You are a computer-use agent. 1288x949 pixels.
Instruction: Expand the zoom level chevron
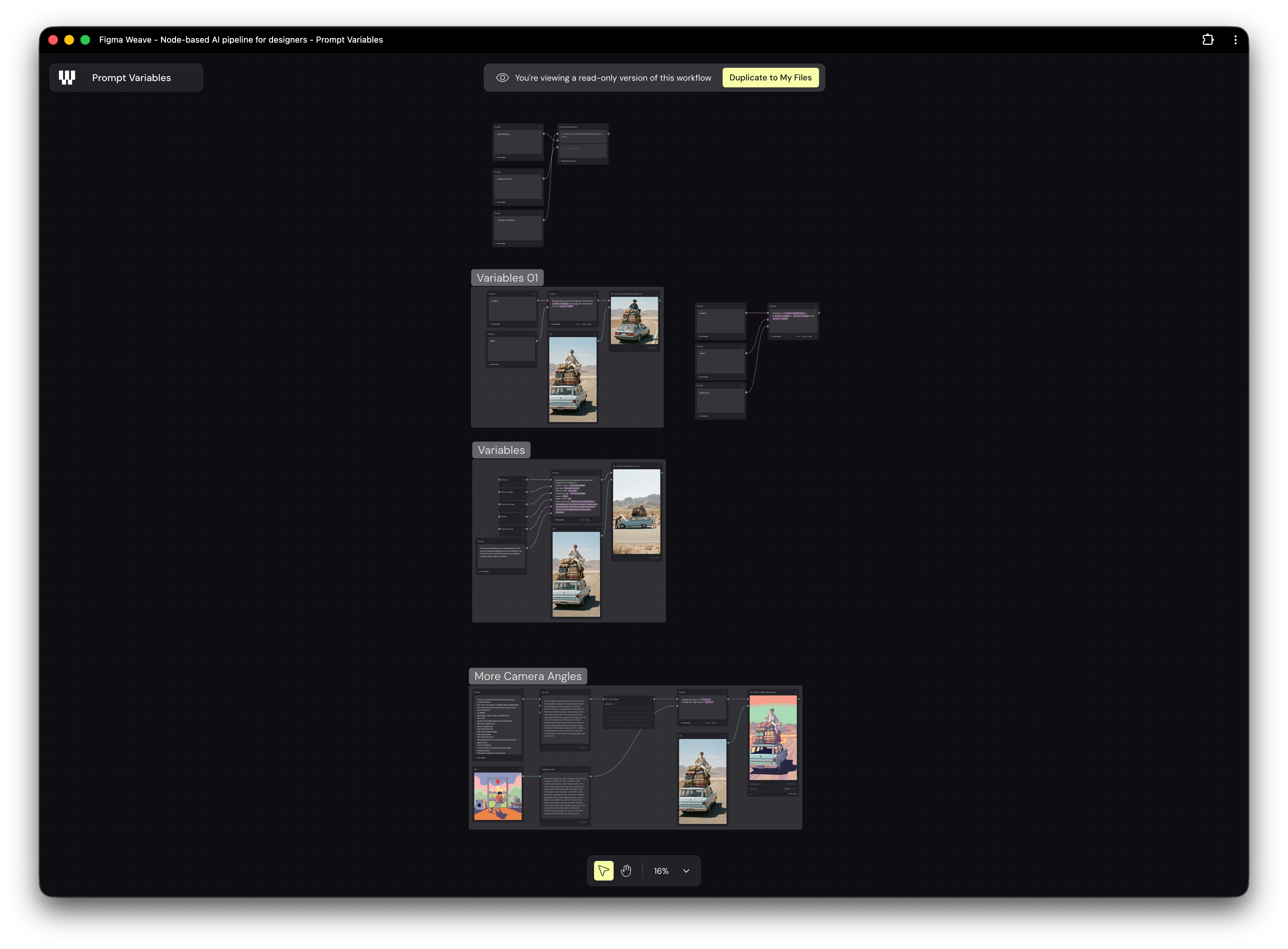[x=686, y=871]
